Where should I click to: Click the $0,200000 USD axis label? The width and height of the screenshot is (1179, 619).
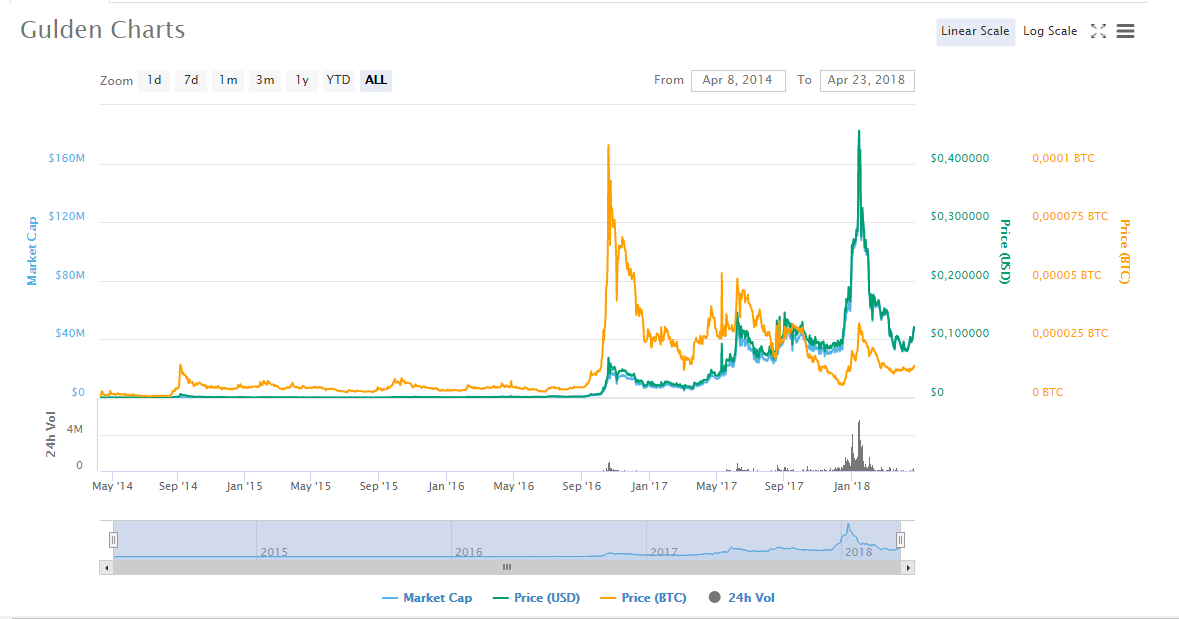959,275
